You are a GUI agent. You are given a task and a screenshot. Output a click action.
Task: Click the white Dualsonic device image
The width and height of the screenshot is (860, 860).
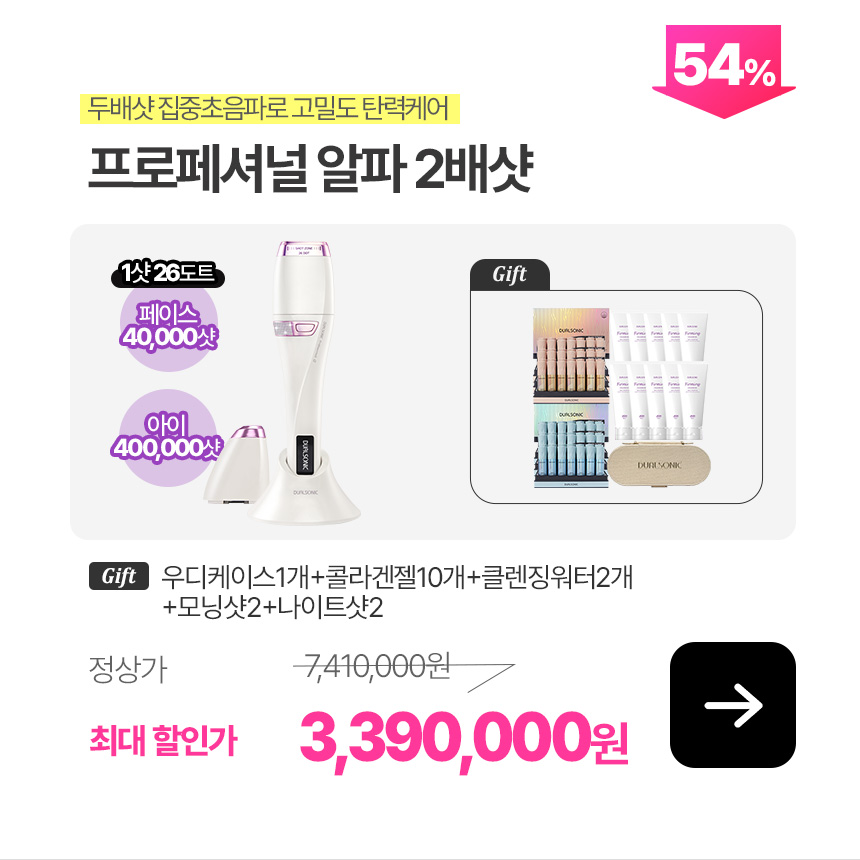click(305, 381)
